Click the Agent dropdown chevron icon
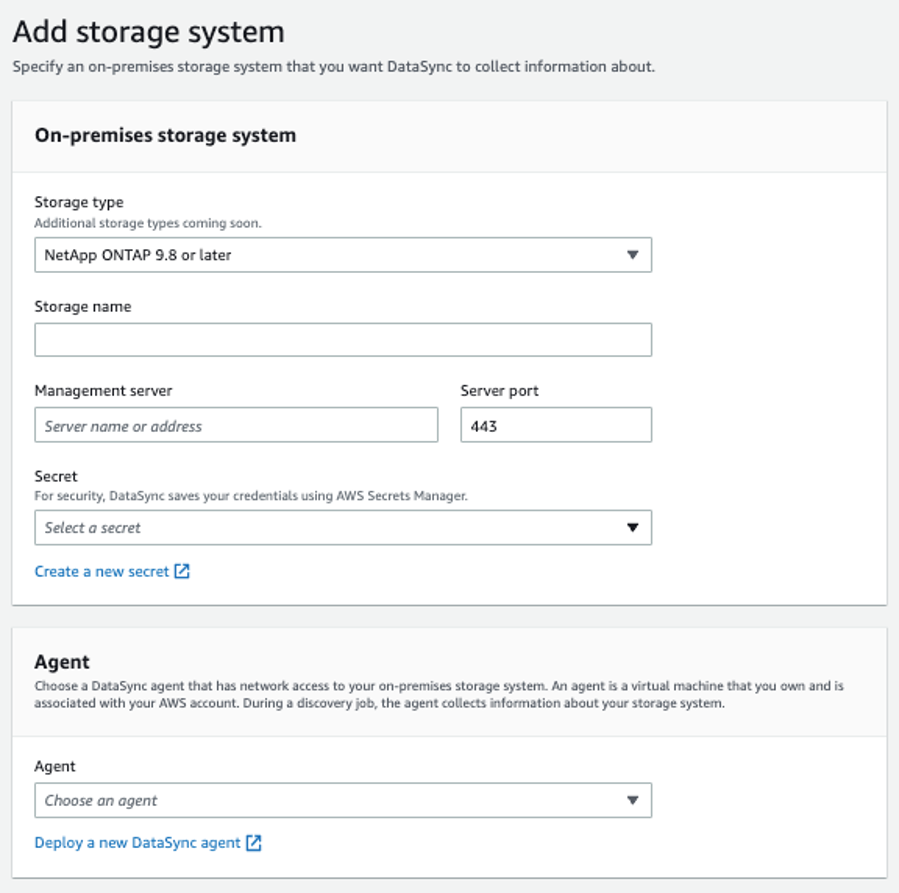The height and width of the screenshot is (893, 899). (633, 800)
